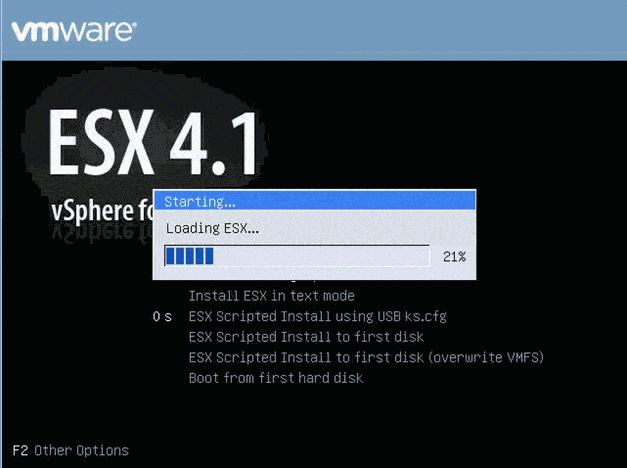
Task: Select Install ESX in text mode
Action: pos(271,296)
